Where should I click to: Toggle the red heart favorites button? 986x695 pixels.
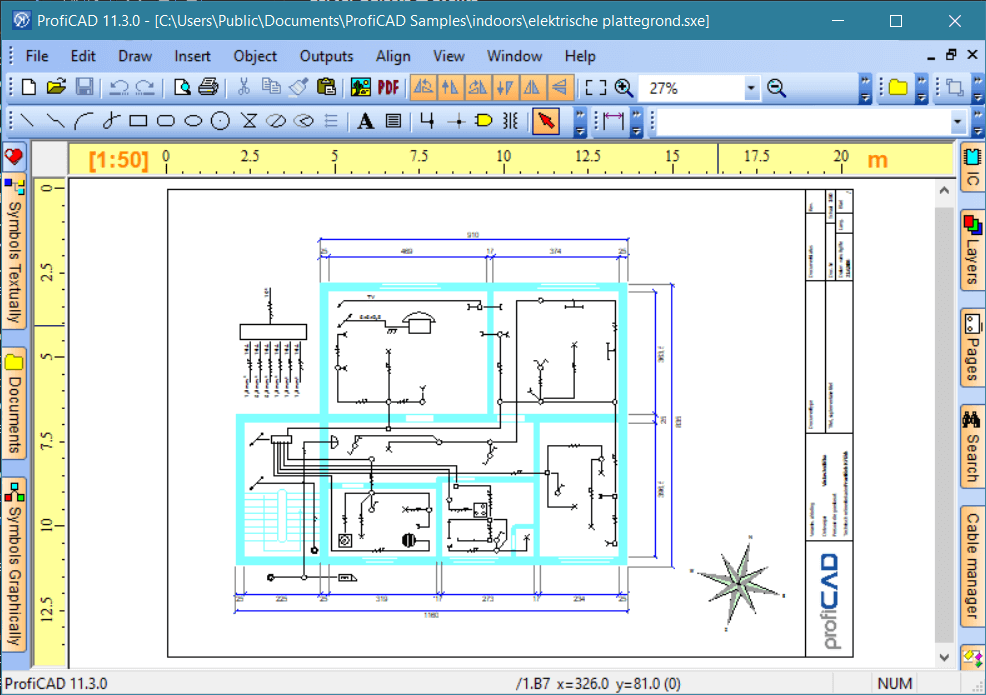[x=14, y=156]
